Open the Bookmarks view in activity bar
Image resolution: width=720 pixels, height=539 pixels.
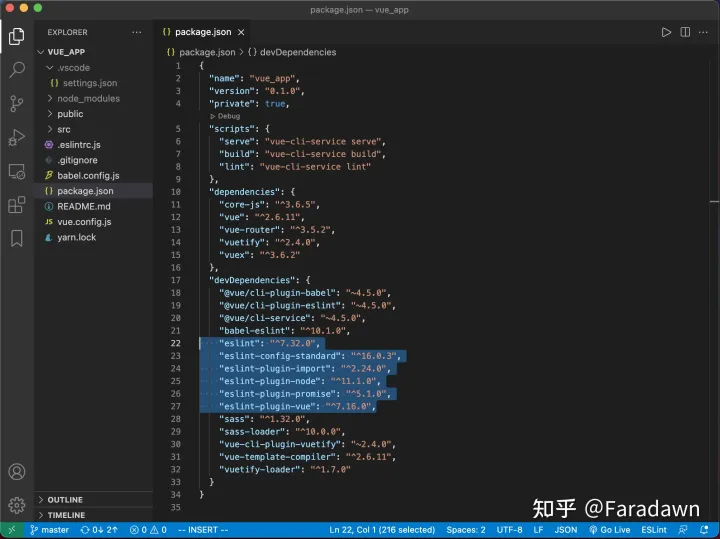coord(17,238)
